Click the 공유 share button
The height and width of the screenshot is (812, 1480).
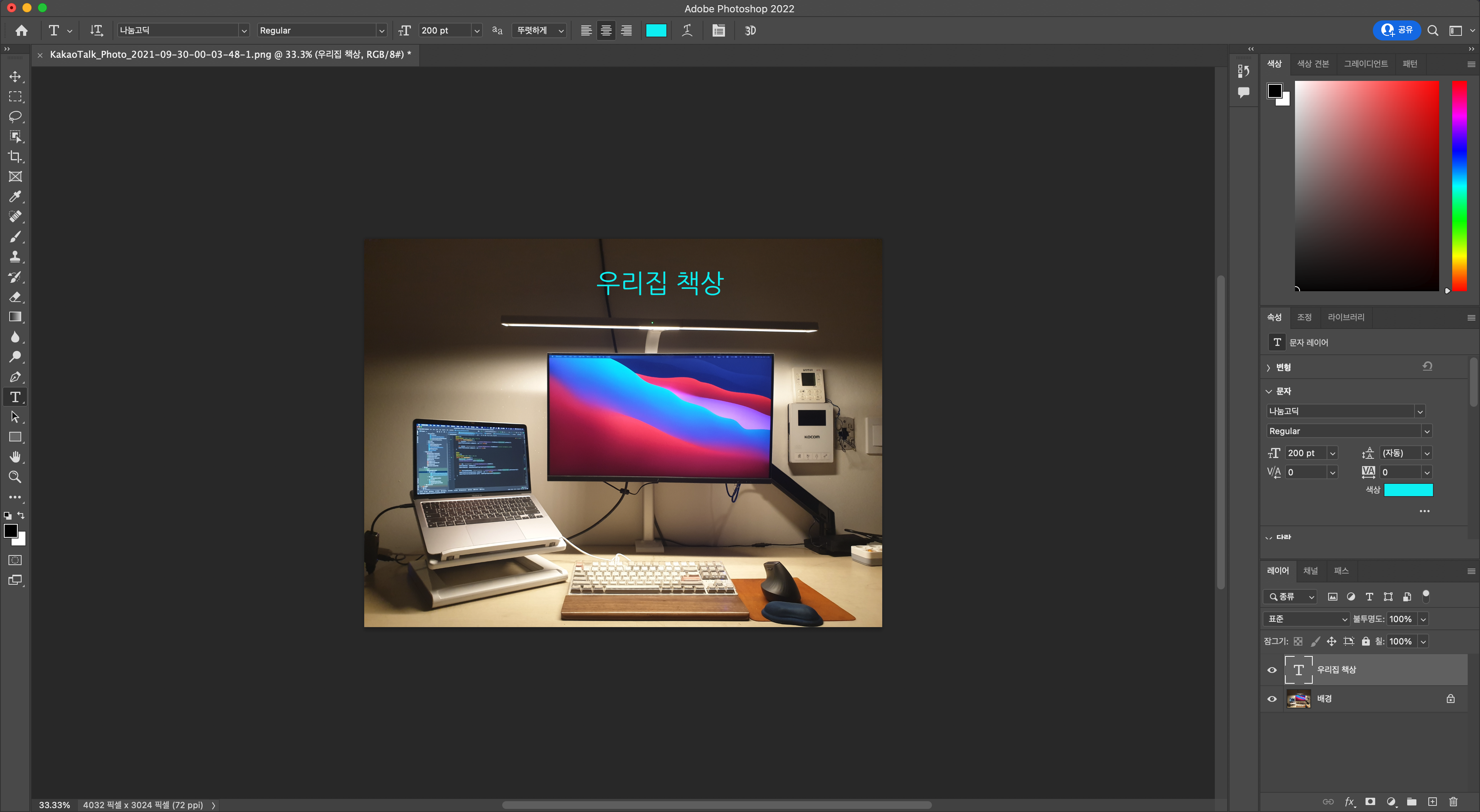1397,30
